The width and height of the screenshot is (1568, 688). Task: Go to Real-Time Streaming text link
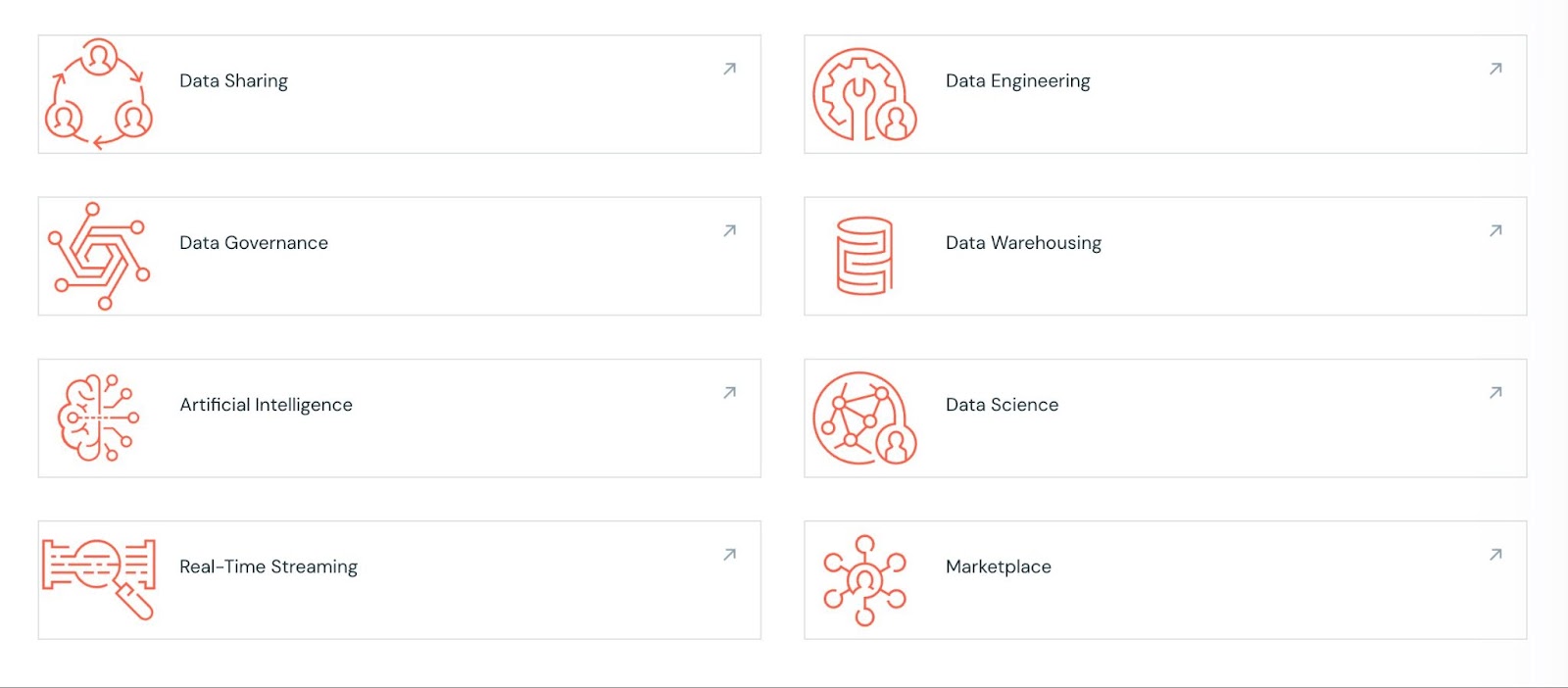pos(269,566)
